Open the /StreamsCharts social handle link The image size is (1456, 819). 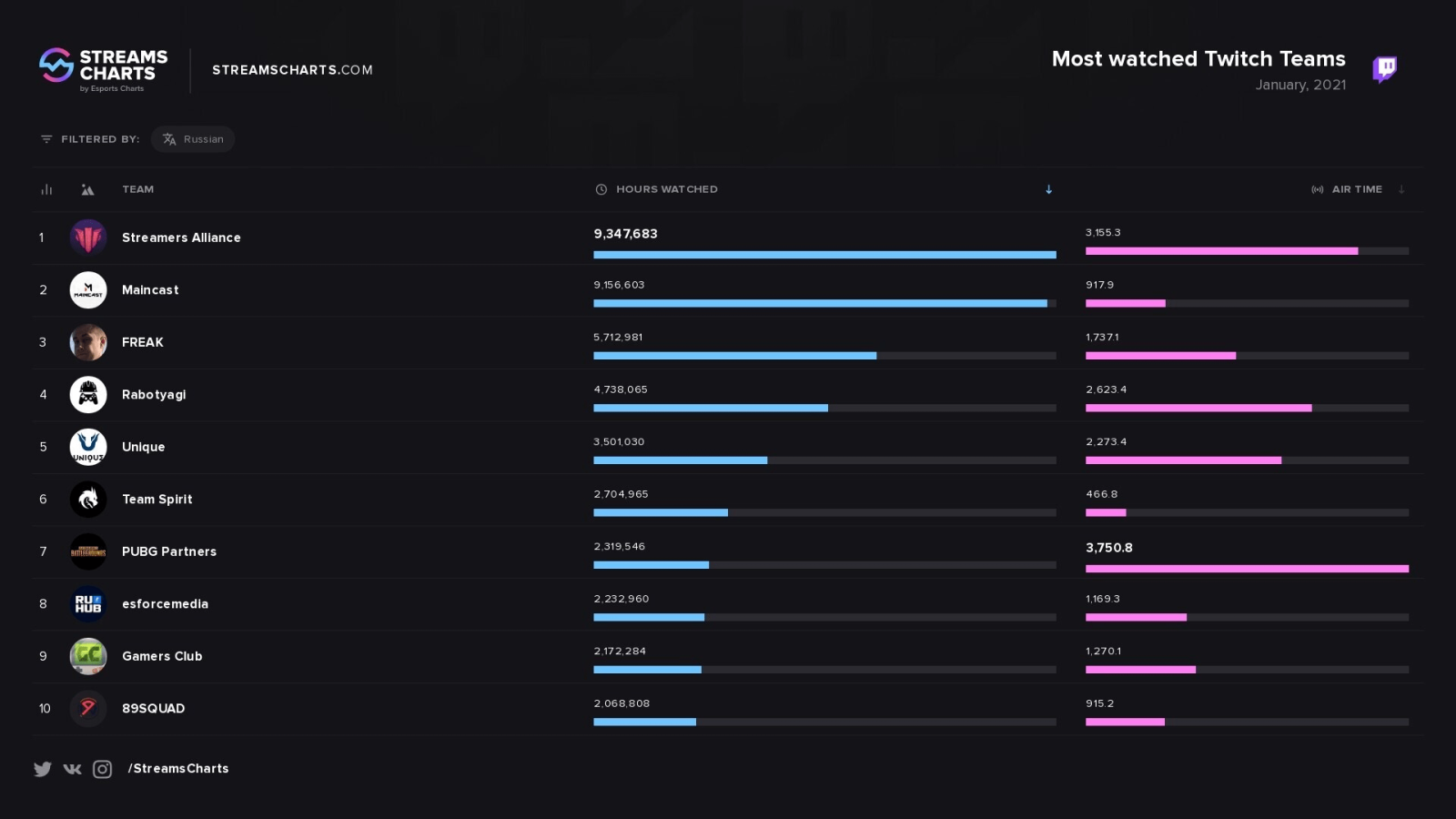coord(178,769)
